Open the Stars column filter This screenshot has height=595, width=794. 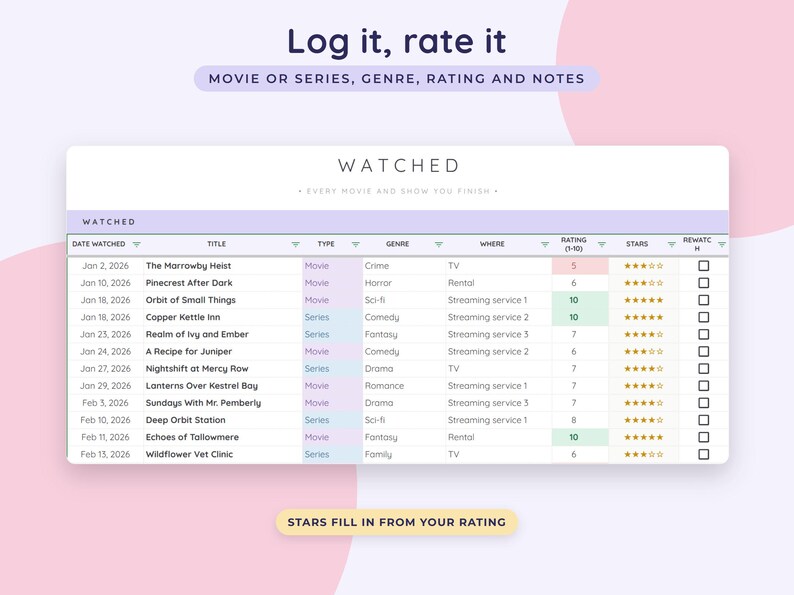pyautogui.click(x=671, y=244)
